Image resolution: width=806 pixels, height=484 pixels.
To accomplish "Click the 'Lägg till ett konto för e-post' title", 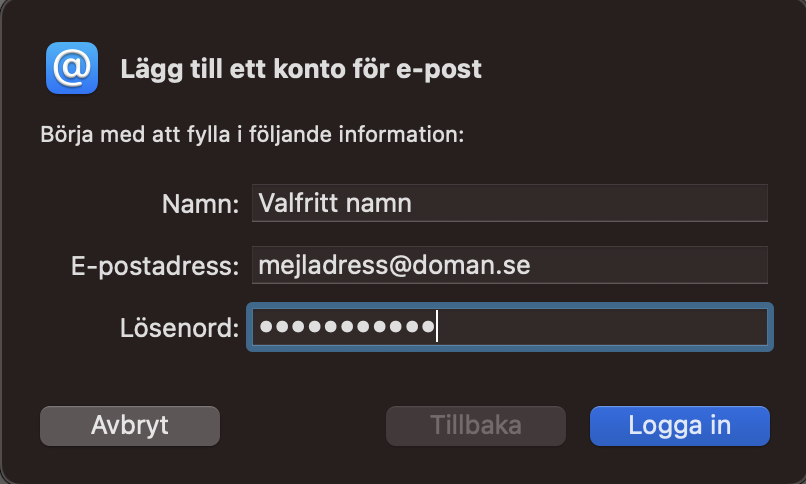I will [x=301, y=69].
